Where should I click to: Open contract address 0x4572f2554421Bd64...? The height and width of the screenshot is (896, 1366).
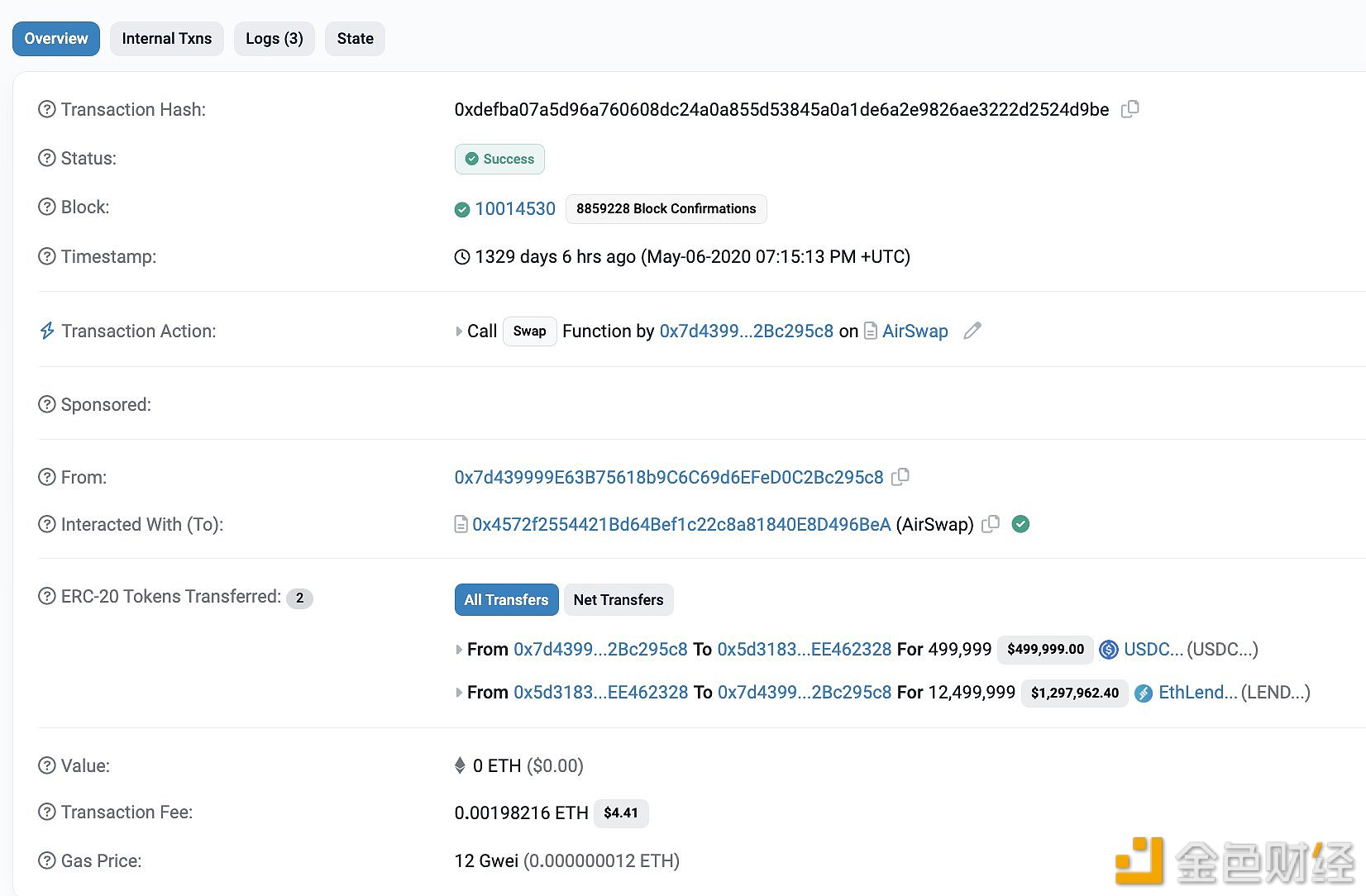pyautogui.click(x=681, y=524)
